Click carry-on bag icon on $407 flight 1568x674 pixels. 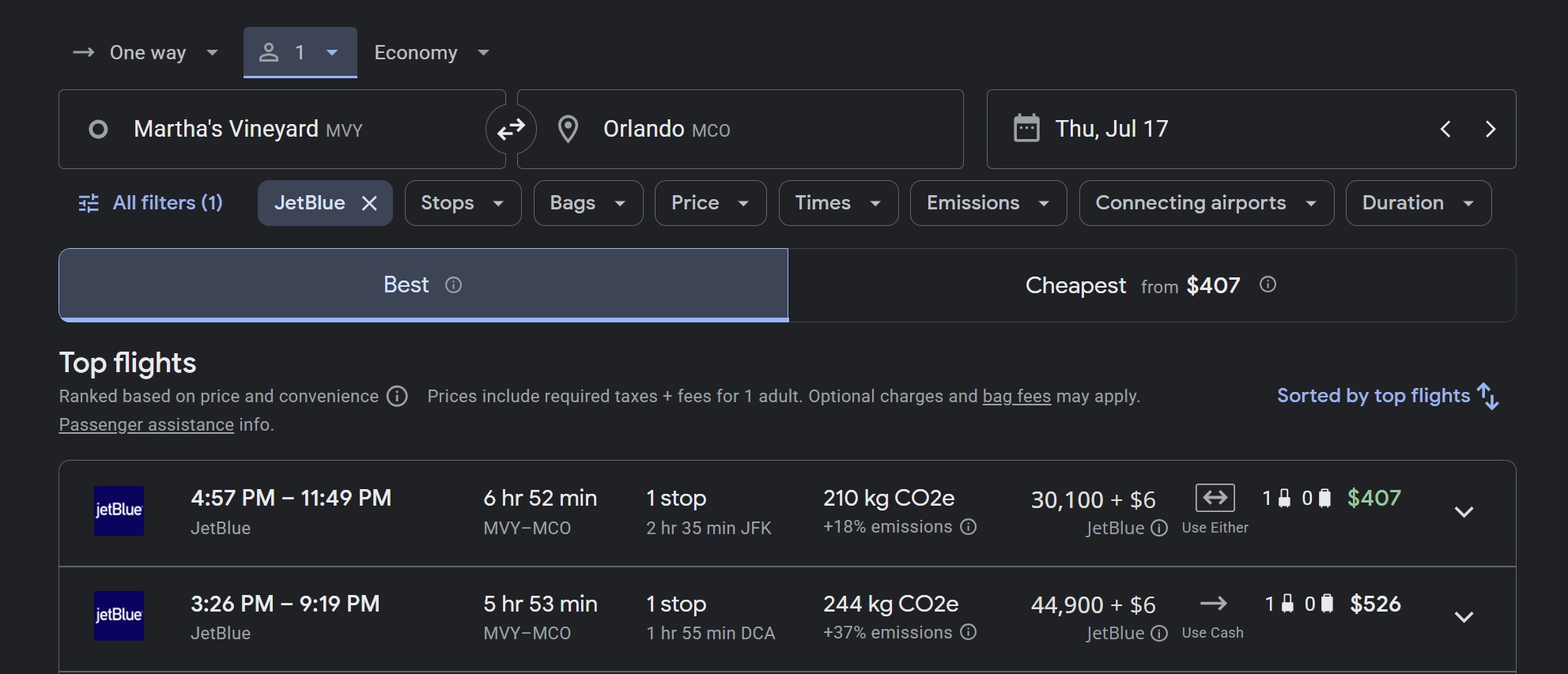tap(1285, 498)
